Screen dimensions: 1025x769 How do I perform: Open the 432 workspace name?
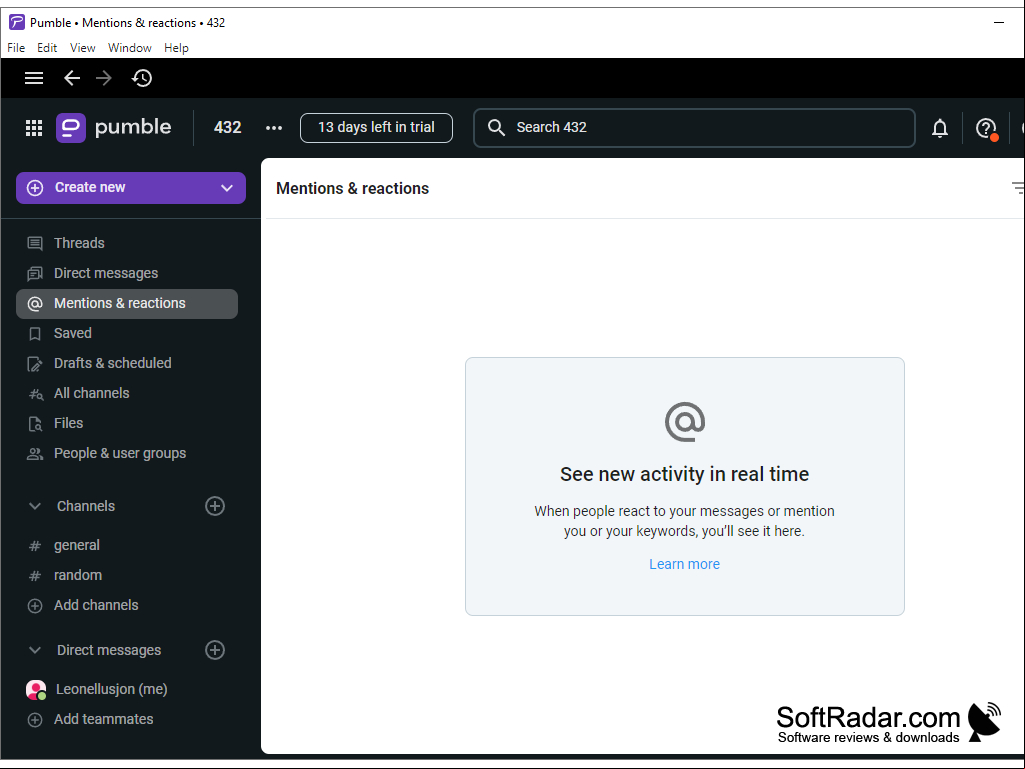(227, 128)
